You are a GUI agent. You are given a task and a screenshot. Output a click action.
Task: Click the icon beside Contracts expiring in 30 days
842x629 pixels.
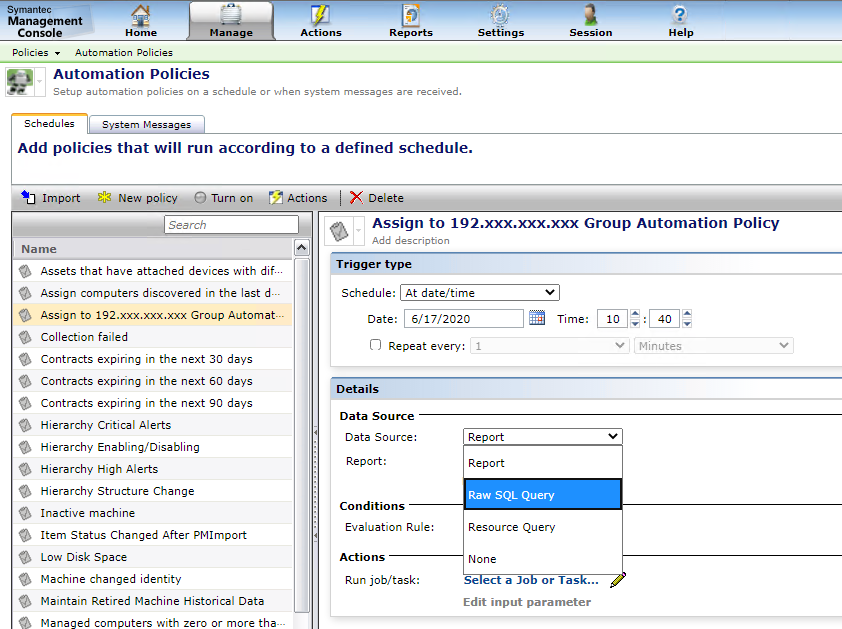(x=25, y=359)
